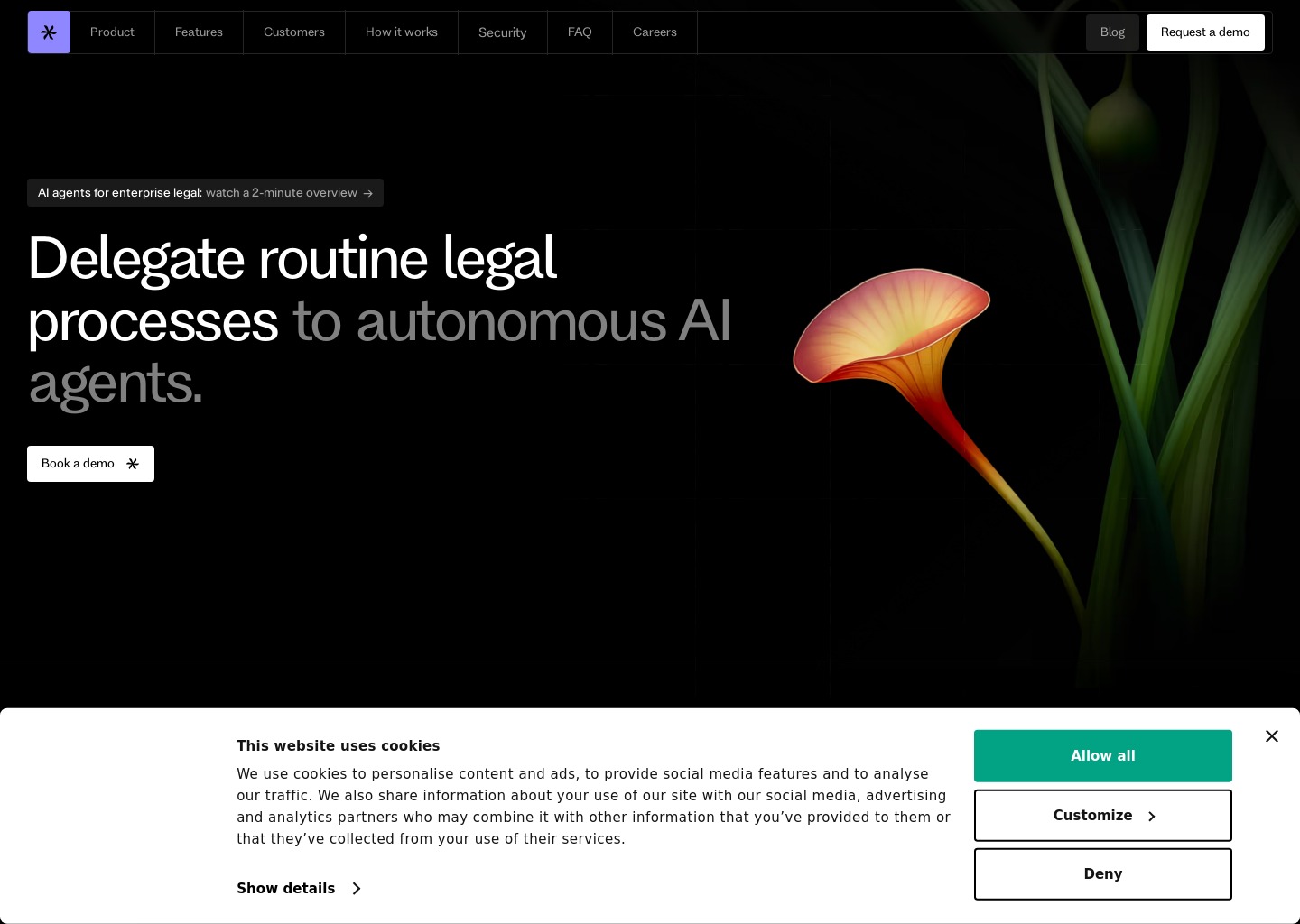Close the cookie banner with X
The width and height of the screenshot is (1300, 924).
(x=1272, y=736)
